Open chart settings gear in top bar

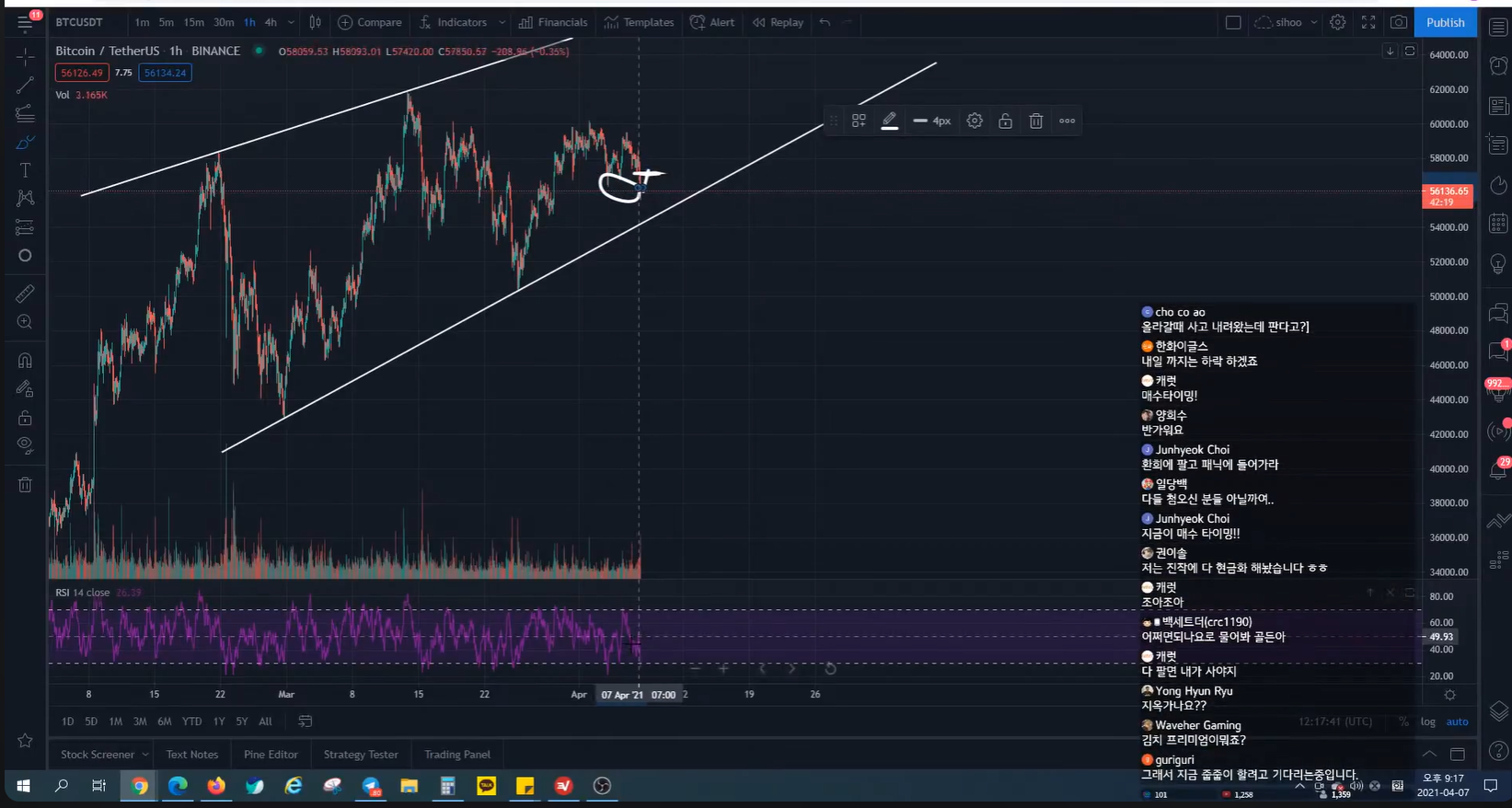coord(1338,22)
